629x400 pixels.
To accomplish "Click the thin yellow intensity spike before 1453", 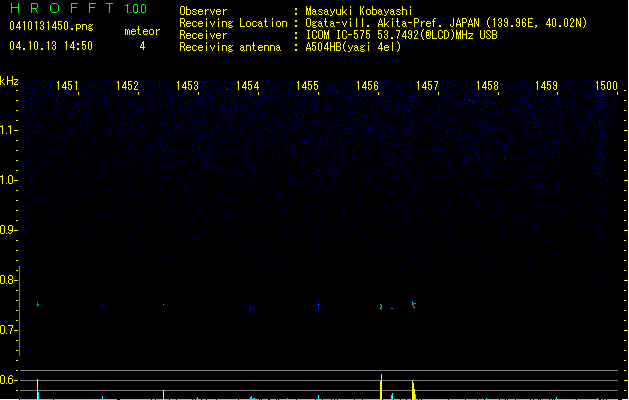I will point(163,394).
